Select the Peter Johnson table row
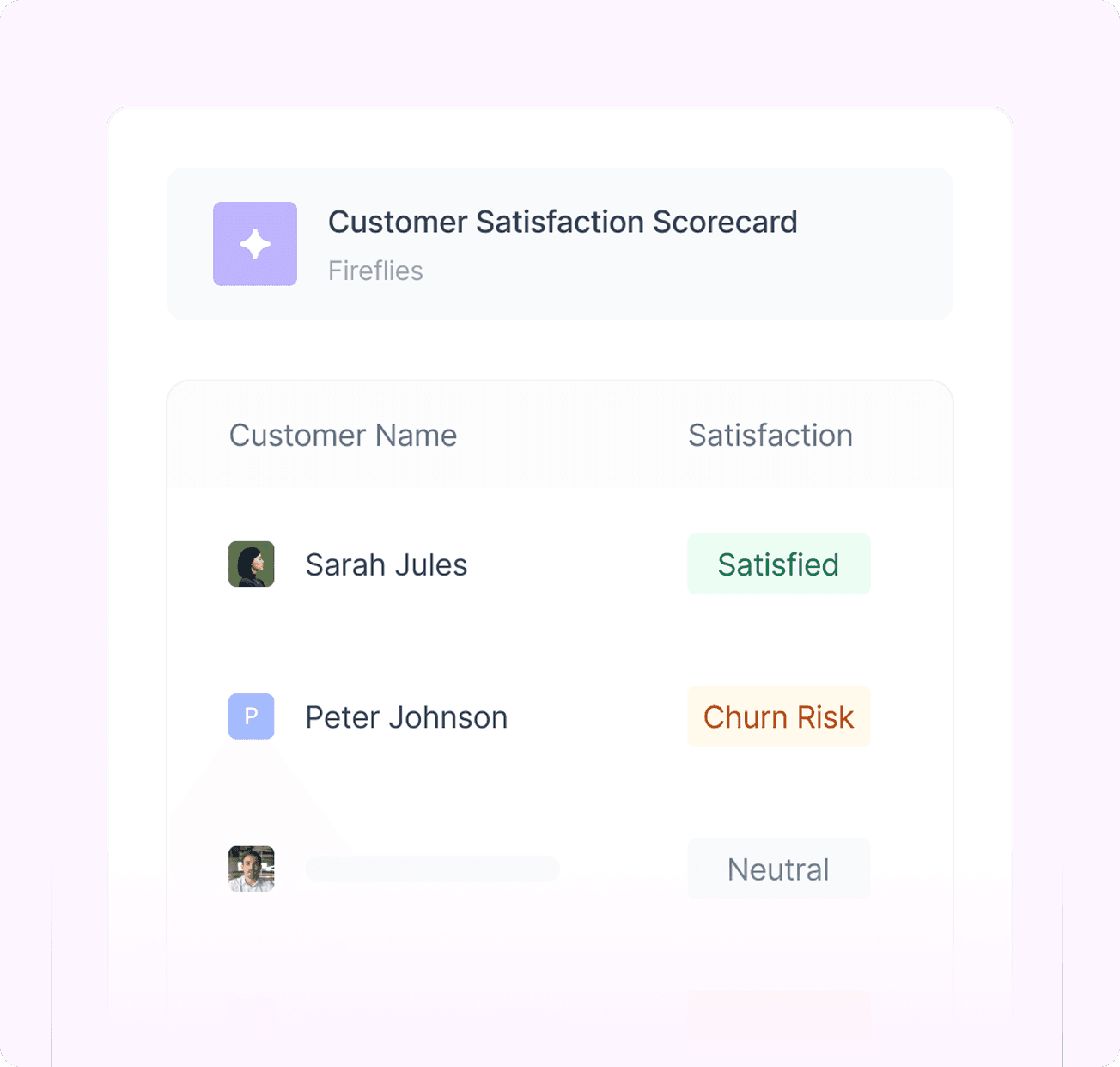Image resolution: width=1120 pixels, height=1067 pixels. coord(560,716)
